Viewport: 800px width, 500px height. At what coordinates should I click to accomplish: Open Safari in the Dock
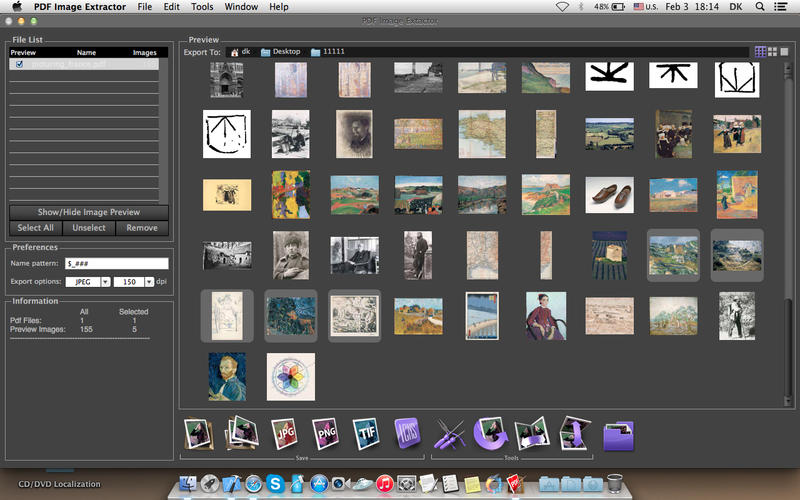(x=254, y=483)
